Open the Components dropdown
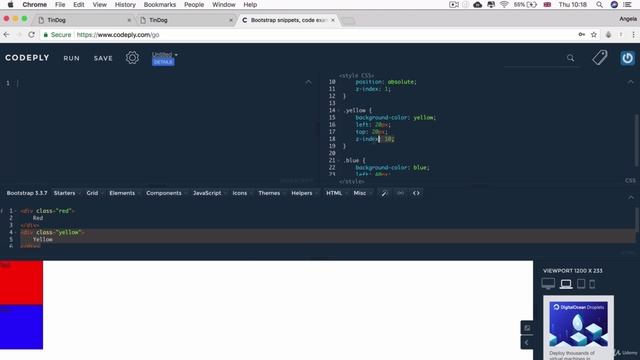 [165, 193]
